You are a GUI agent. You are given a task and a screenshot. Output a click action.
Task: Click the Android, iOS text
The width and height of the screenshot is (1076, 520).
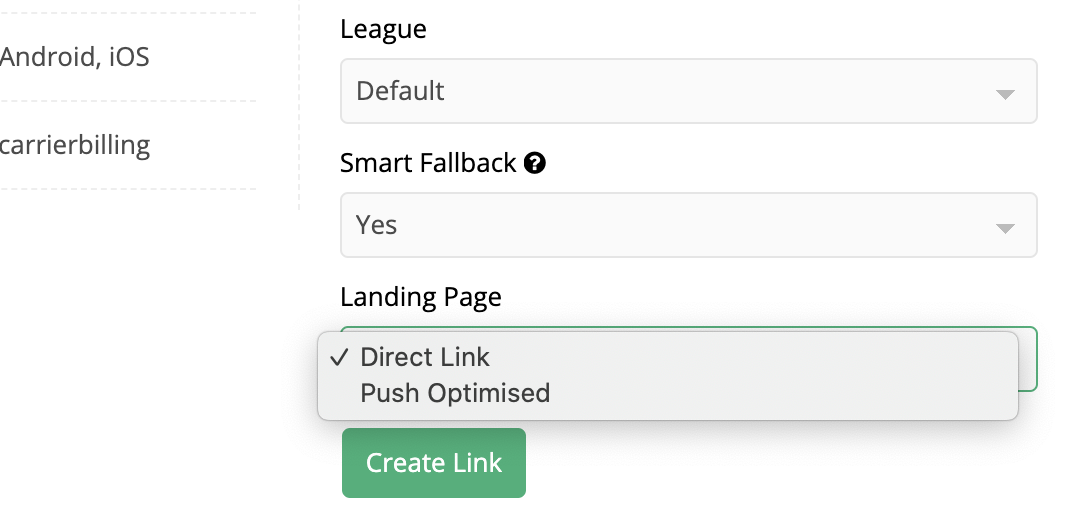(x=74, y=57)
